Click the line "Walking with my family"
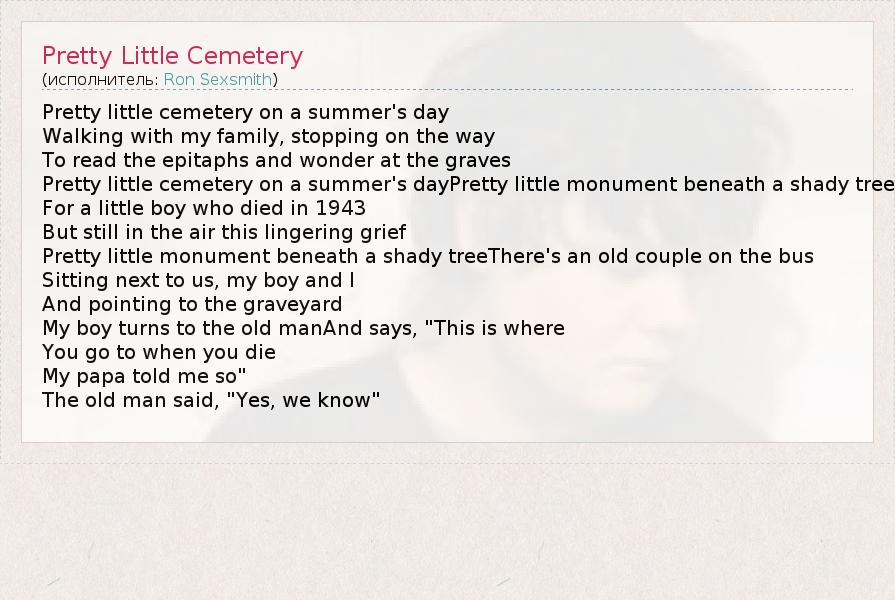 coord(268,136)
